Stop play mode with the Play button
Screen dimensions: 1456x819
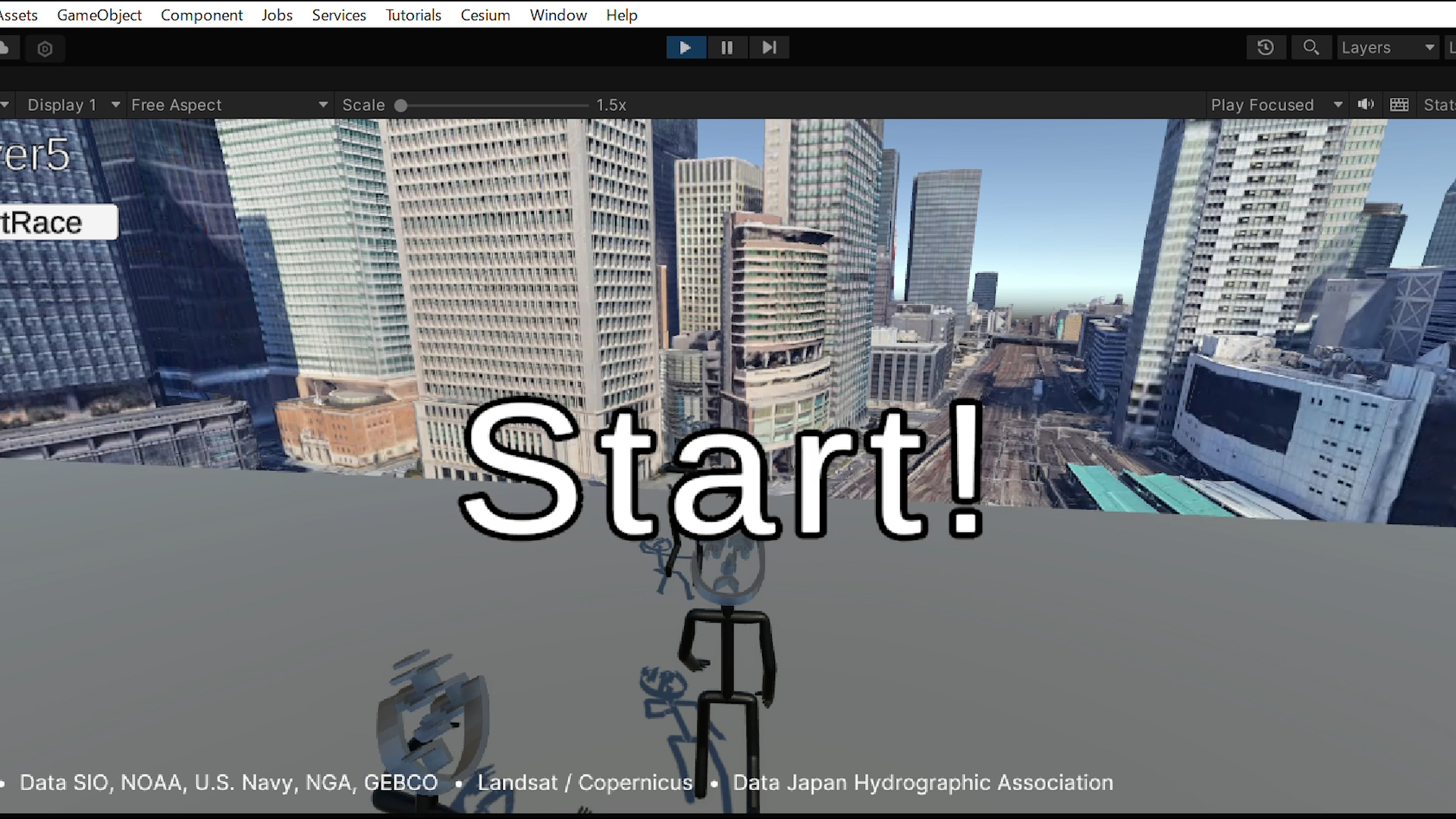click(686, 48)
